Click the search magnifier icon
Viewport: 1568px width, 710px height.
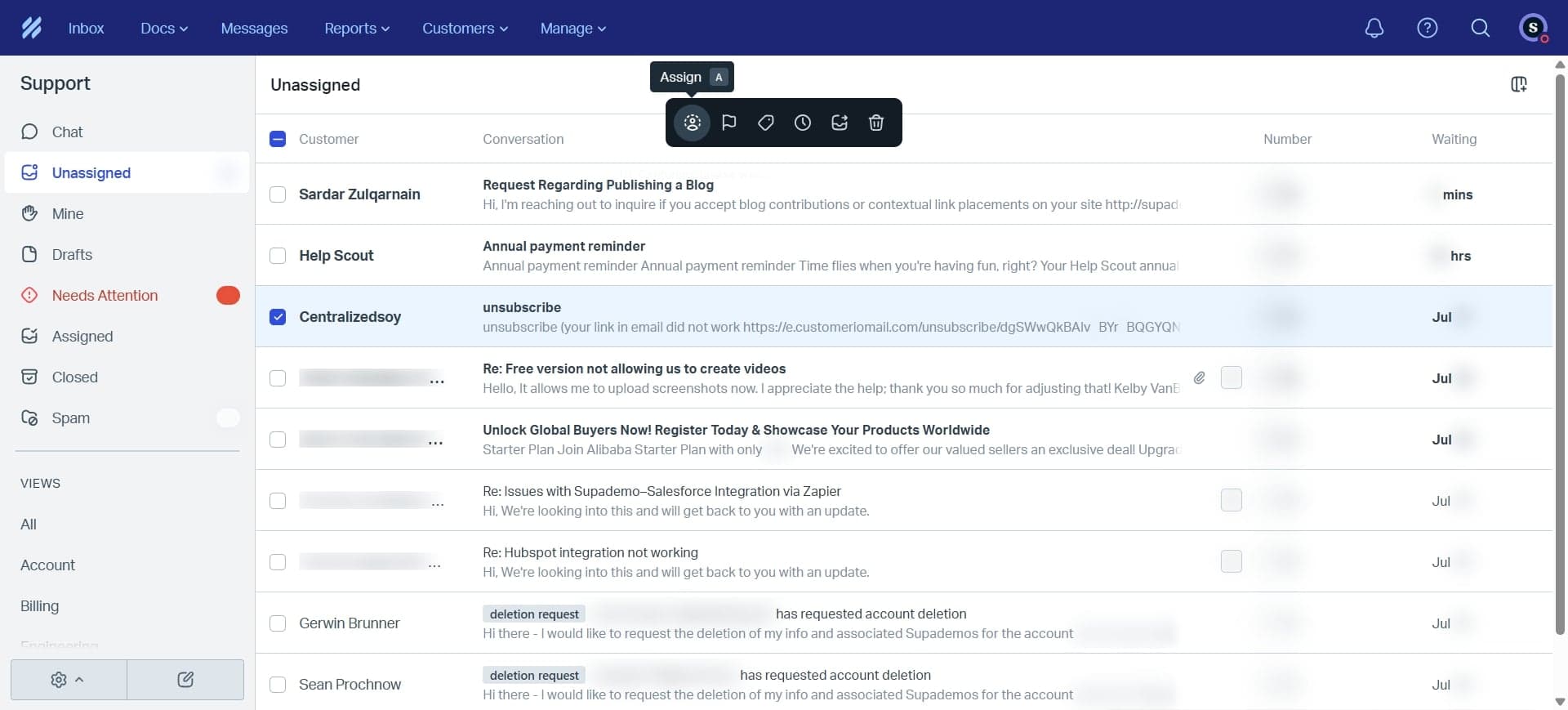click(1480, 28)
